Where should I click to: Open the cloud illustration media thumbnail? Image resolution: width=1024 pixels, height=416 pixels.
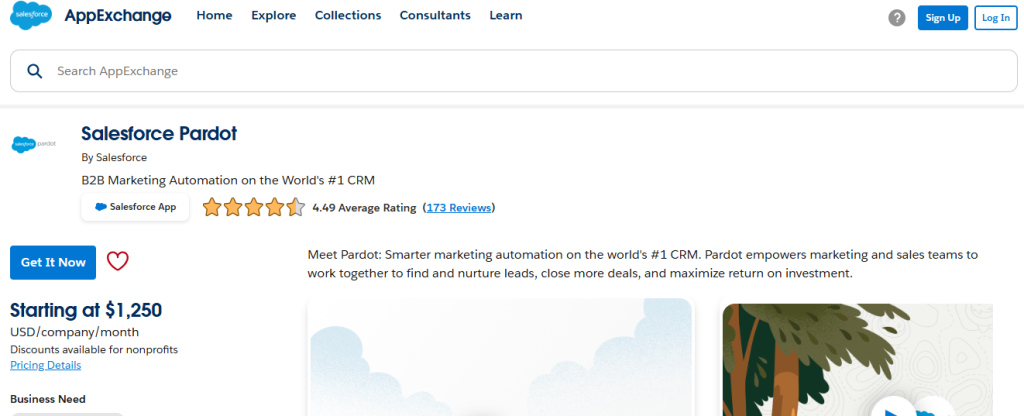click(x=501, y=357)
